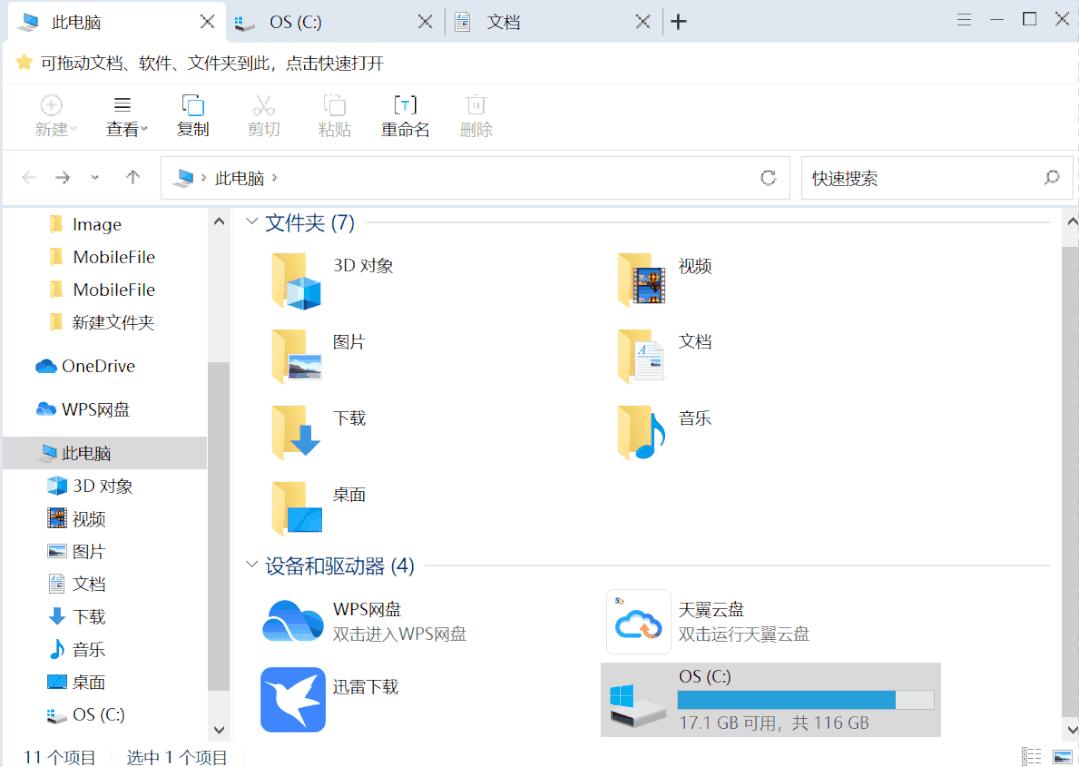The height and width of the screenshot is (767, 1079).
Task: Collapse the 文件夹 (7) section
Action: pos(251,223)
